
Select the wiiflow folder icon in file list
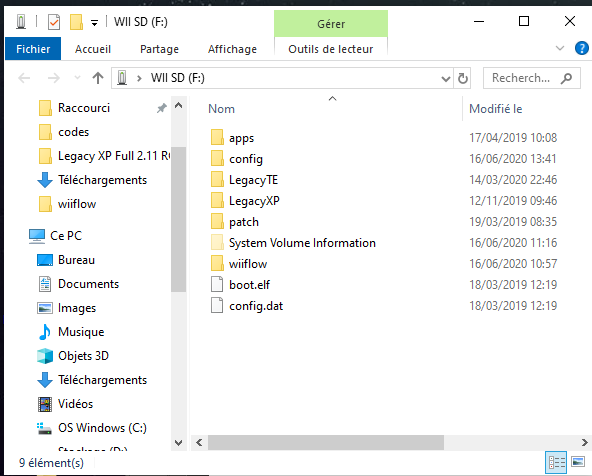217,263
